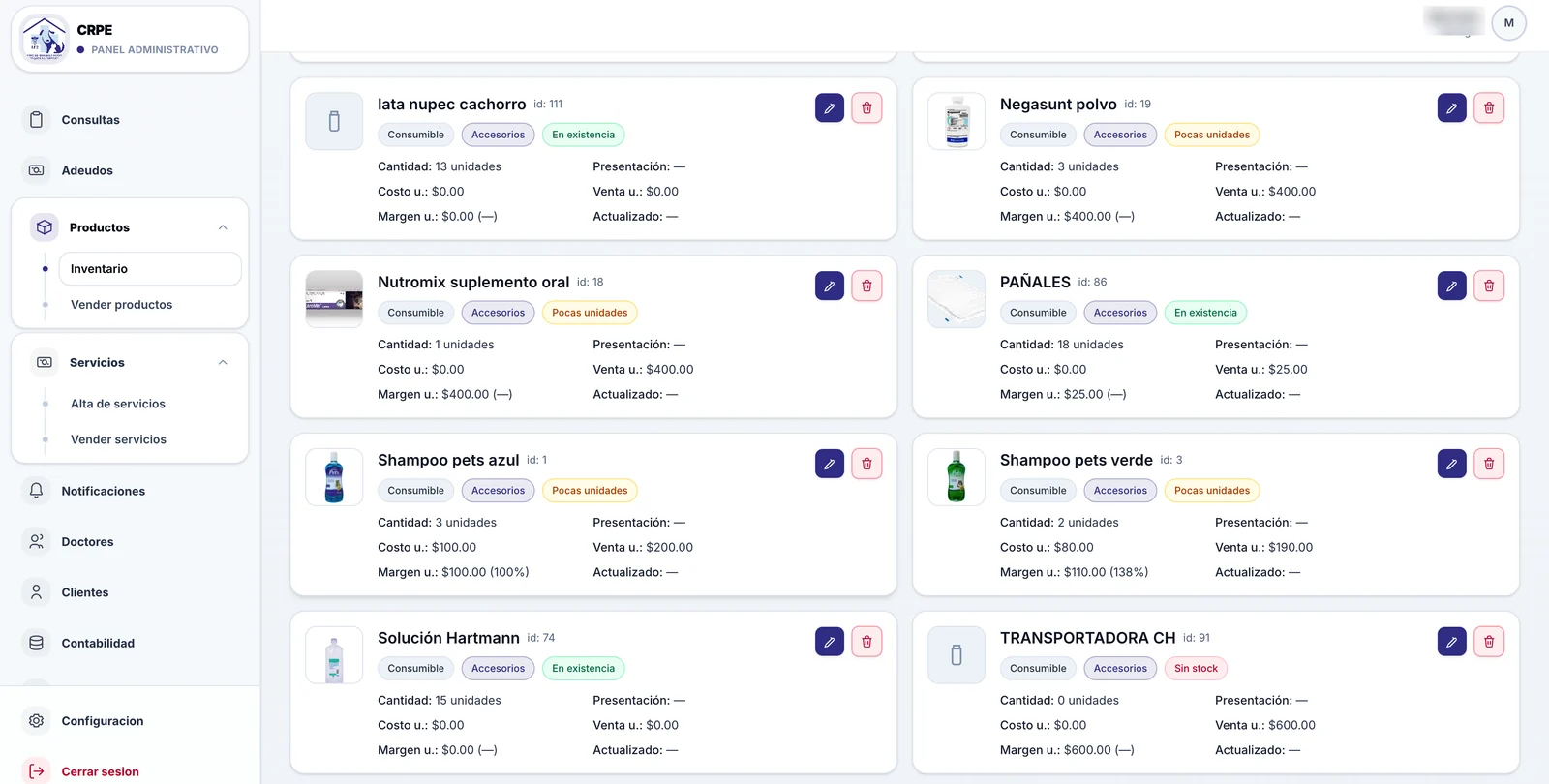This screenshot has width=1549, height=784.
Task: Select Inventario submenu item
Action: (150, 269)
